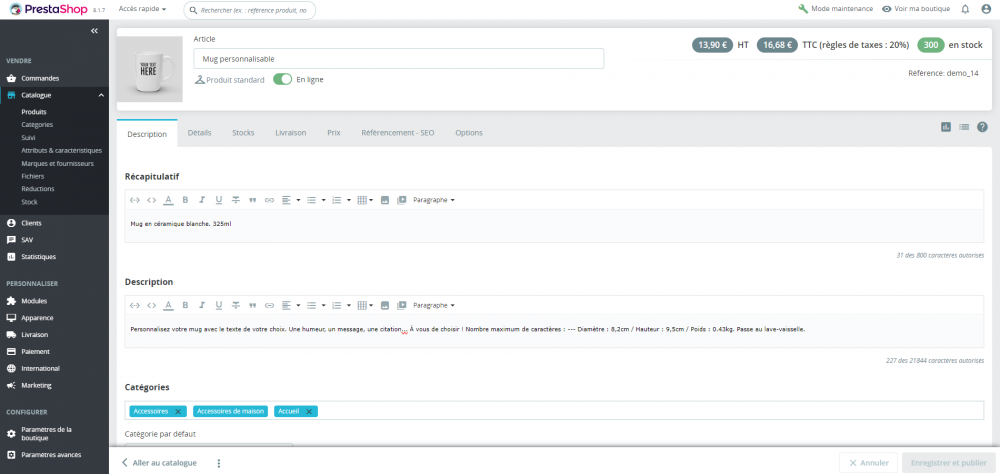Click insert image icon in Description toolbar
Screen dimensions: 1000x474
tap(385, 305)
